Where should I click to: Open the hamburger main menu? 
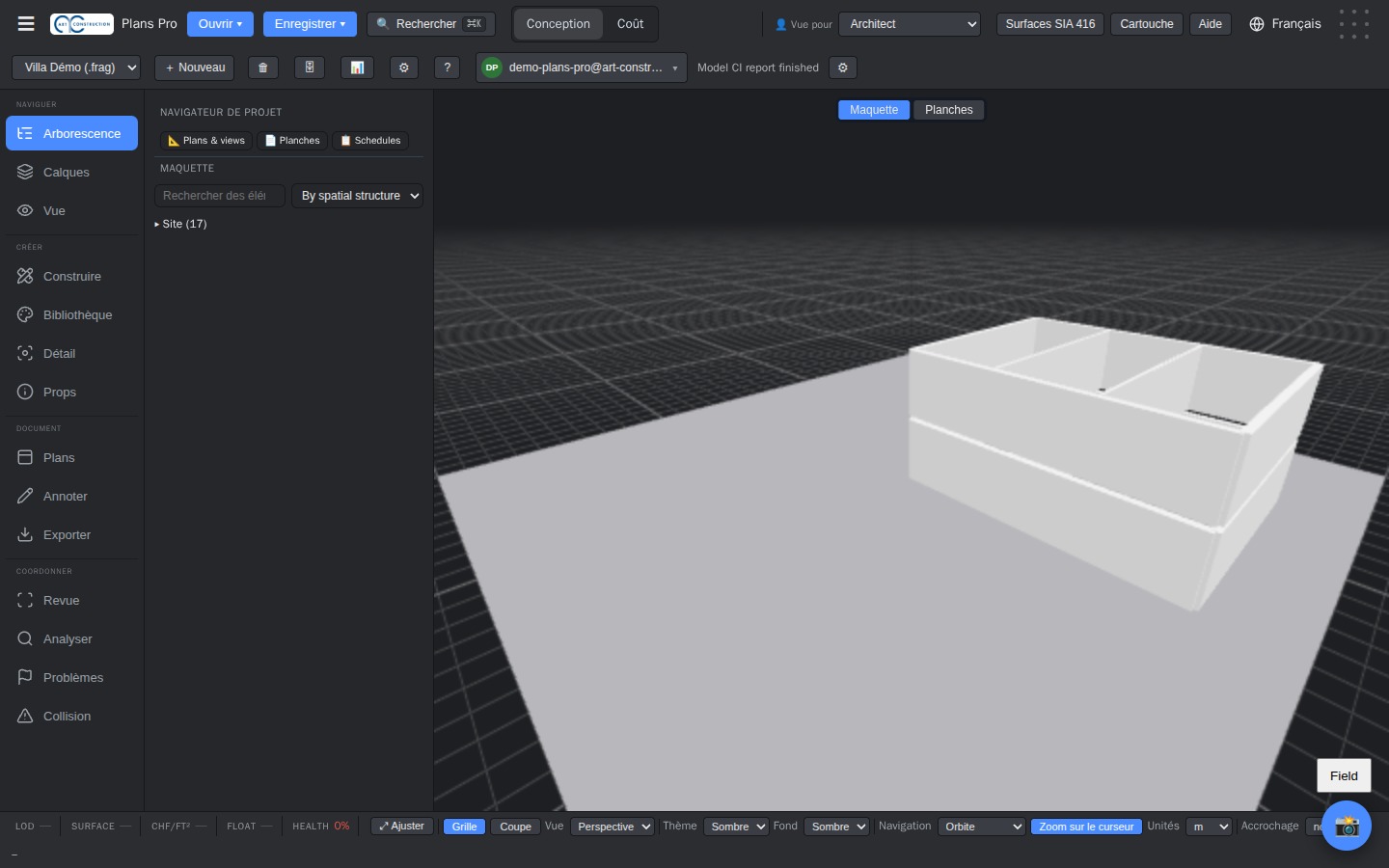tap(26, 24)
